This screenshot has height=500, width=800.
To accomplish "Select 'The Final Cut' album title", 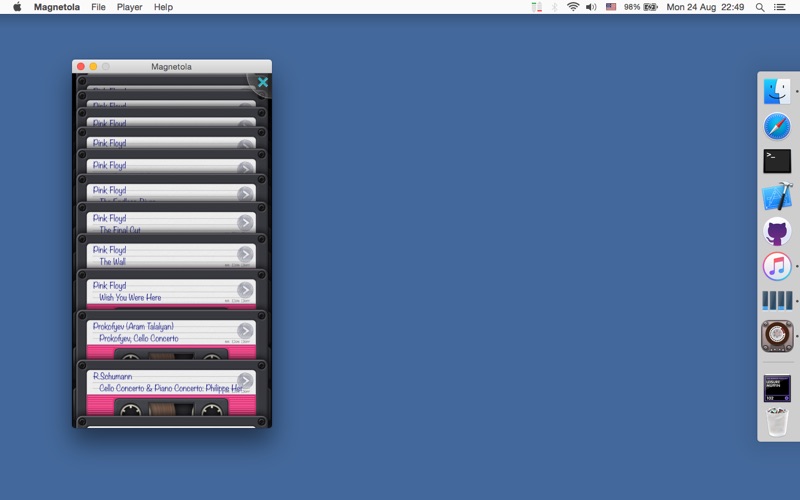I will (x=120, y=230).
